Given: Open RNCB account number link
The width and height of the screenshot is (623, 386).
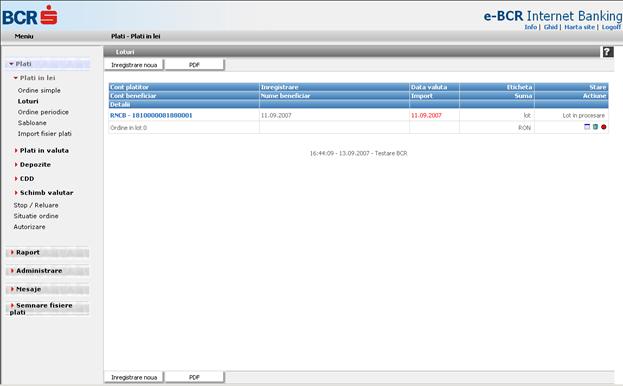Looking at the screenshot, I should 151,115.
